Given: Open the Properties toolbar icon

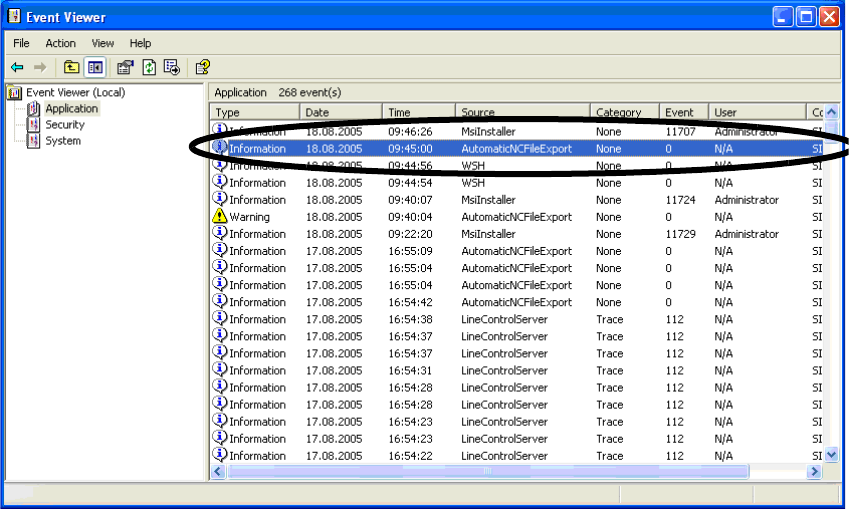Looking at the screenshot, I should point(125,68).
